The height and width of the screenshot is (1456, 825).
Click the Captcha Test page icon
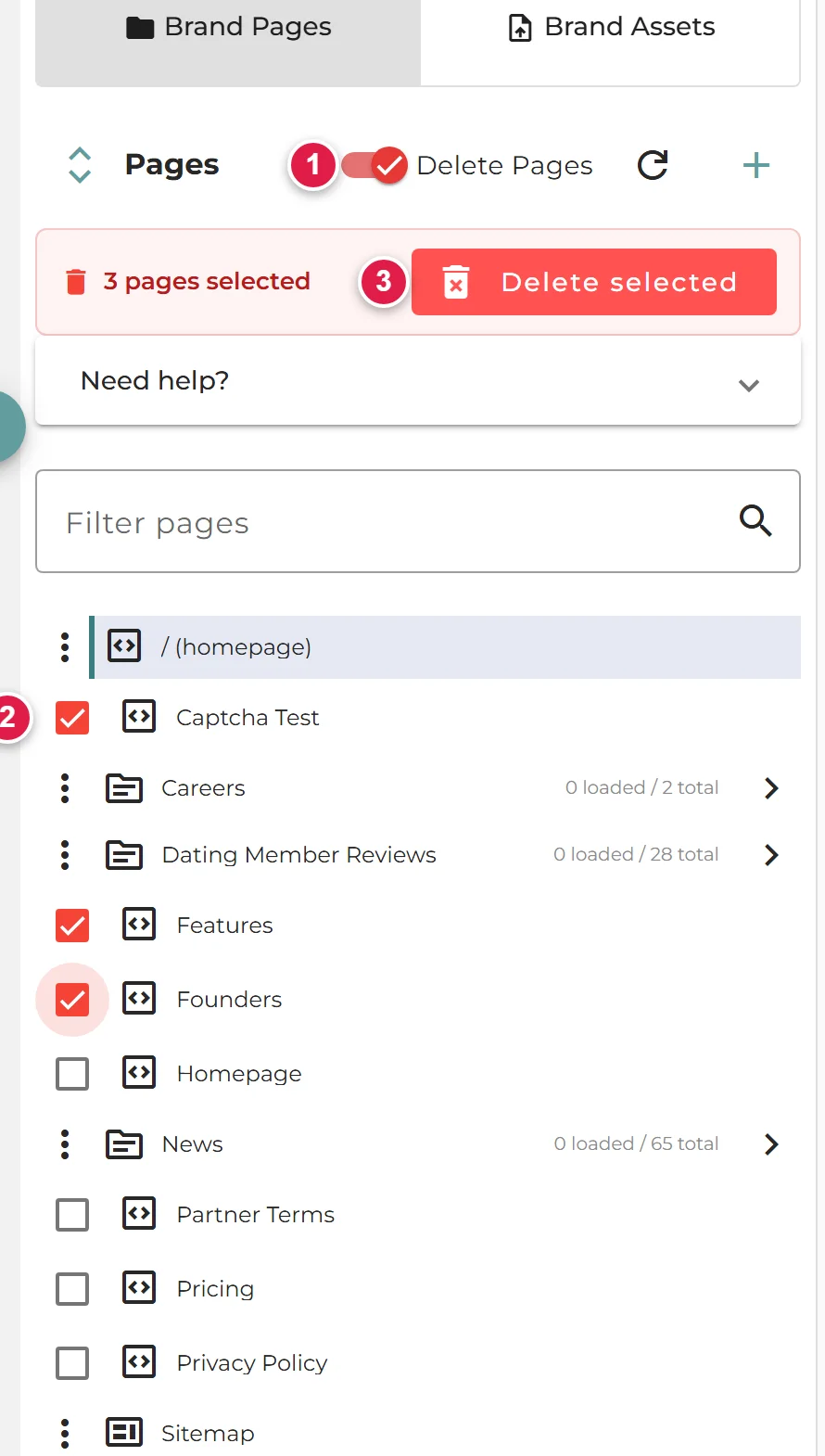[x=139, y=716]
